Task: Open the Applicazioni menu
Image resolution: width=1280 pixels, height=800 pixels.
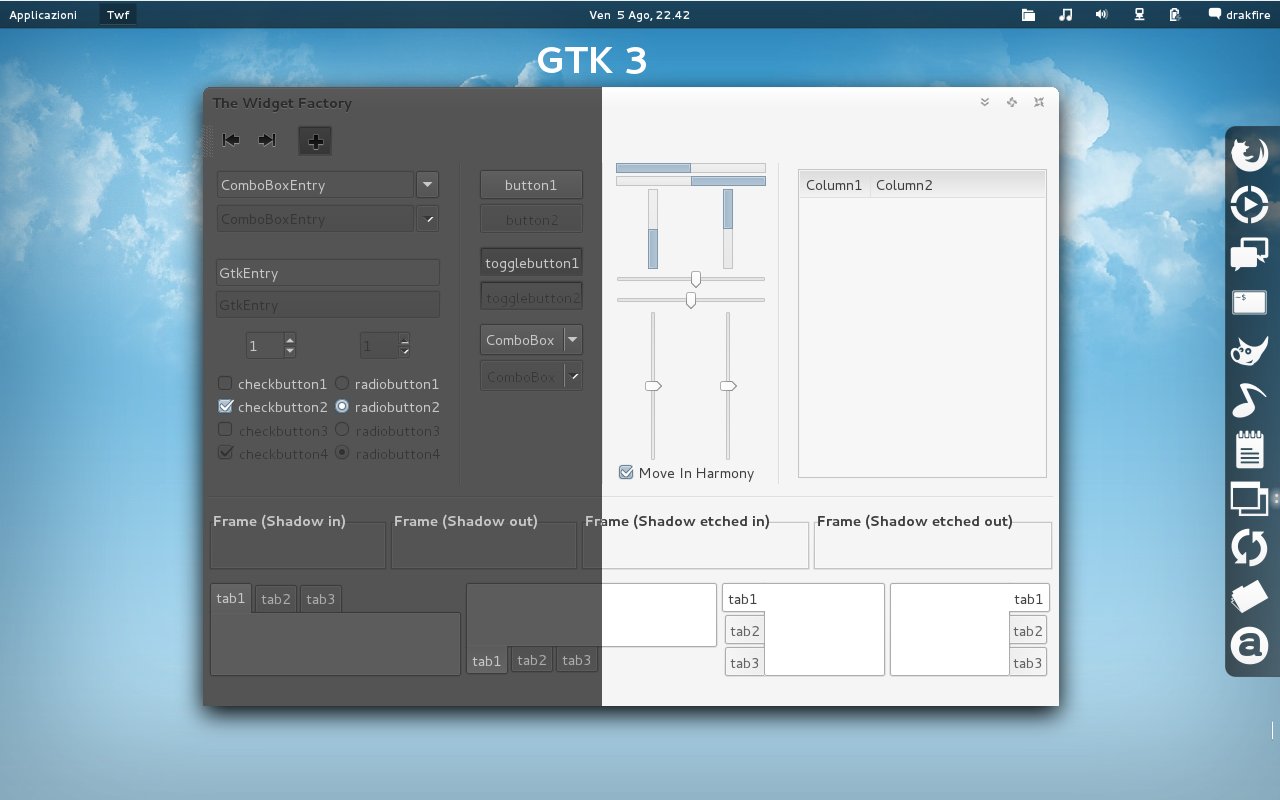Action: 43,15
